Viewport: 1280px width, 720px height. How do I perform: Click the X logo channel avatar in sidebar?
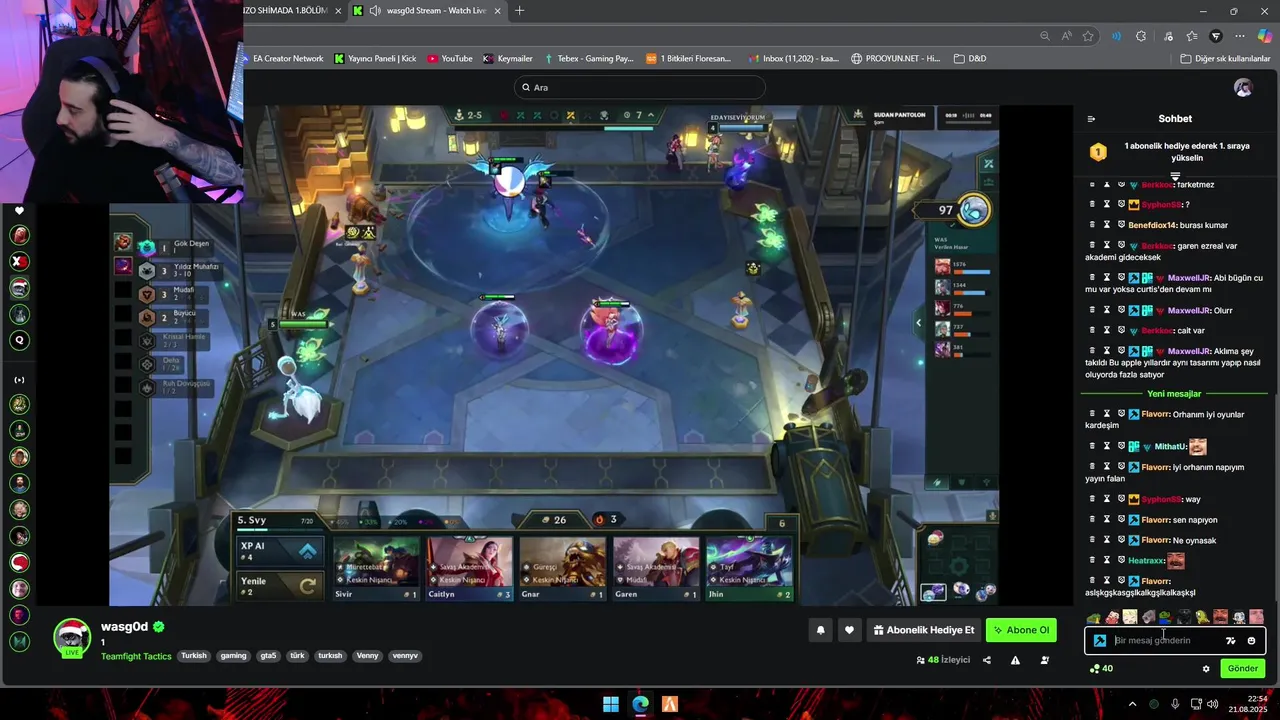19,261
